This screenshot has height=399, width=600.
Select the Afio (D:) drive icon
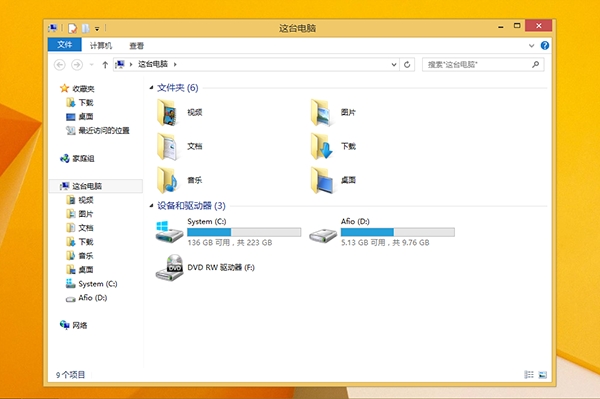[x=323, y=235]
